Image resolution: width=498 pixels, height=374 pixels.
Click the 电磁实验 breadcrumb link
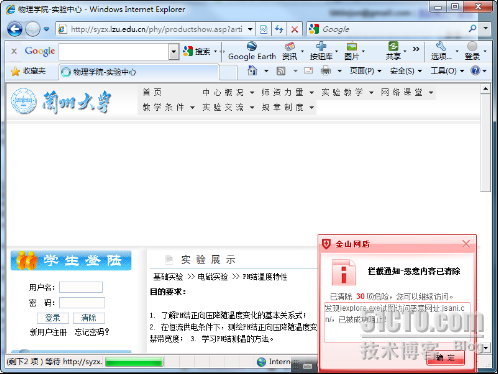pyautogui.click(x=213, y=277)
